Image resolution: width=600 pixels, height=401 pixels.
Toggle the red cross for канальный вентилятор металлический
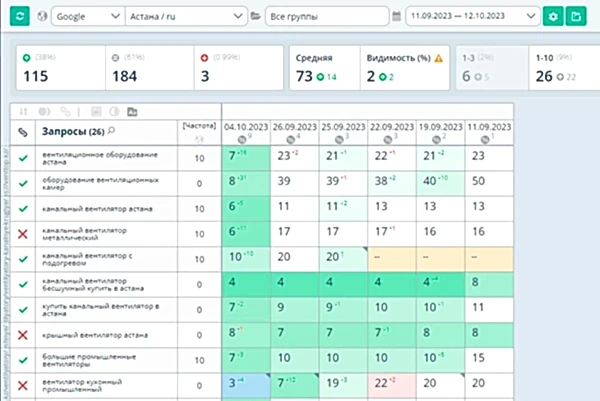pos(23,232)
